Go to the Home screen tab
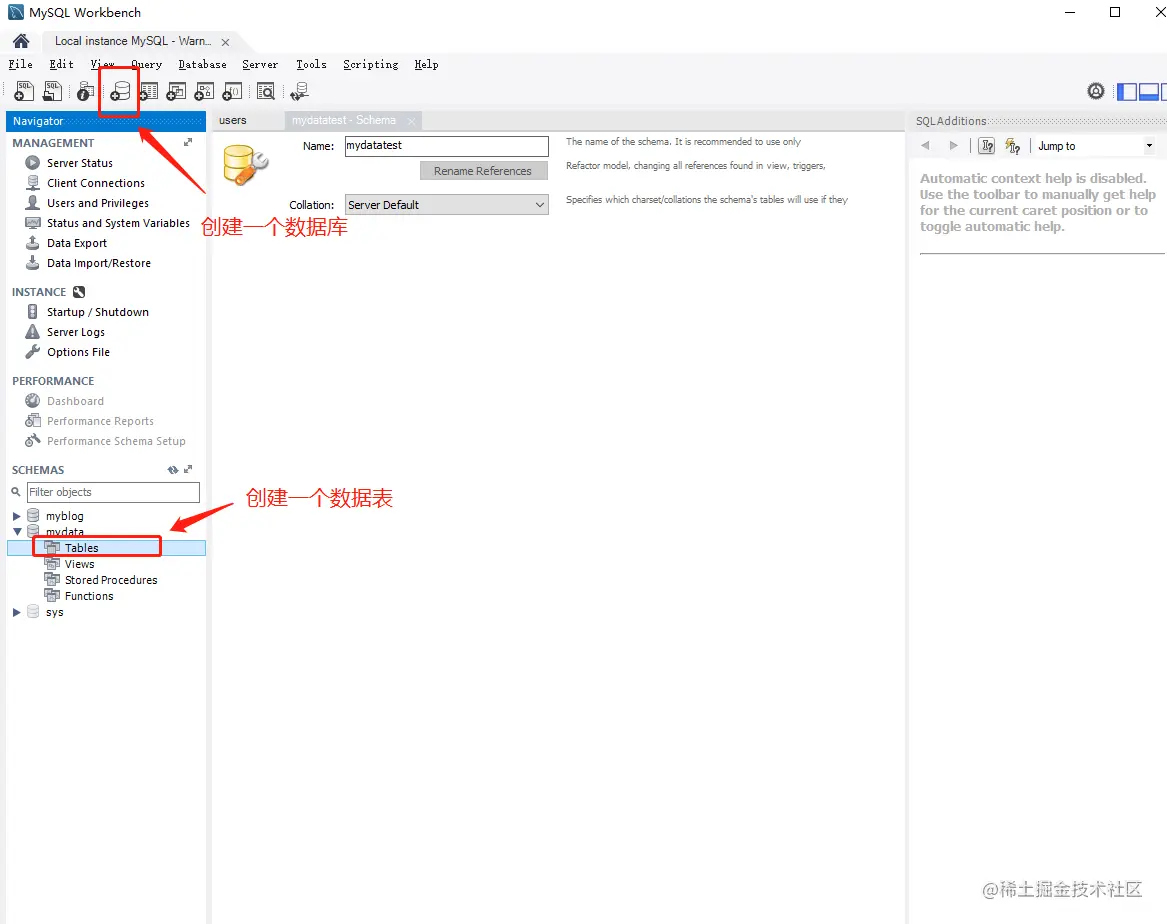 (x=21, y=41)
